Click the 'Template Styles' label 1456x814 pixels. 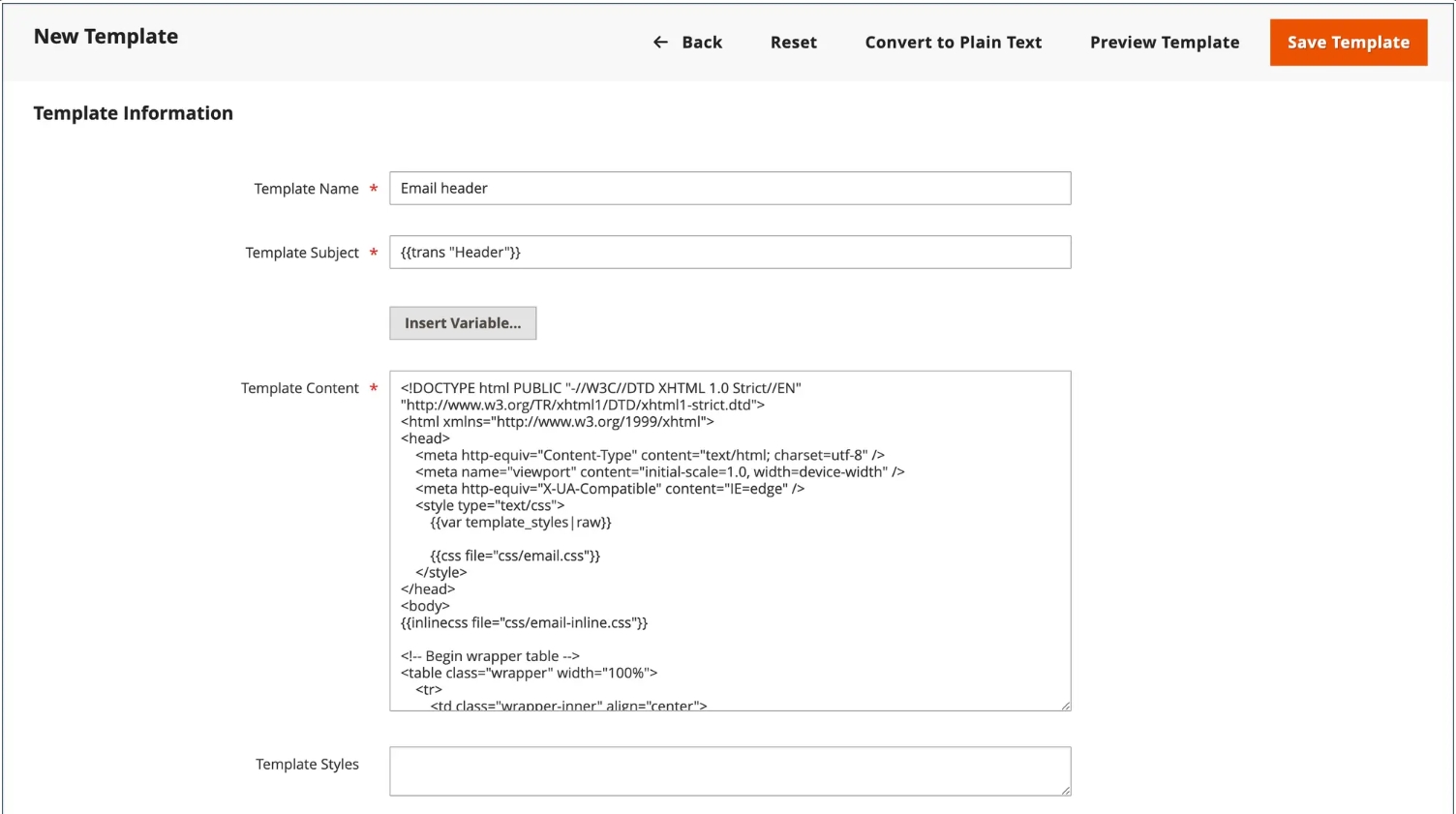(307, 765)
